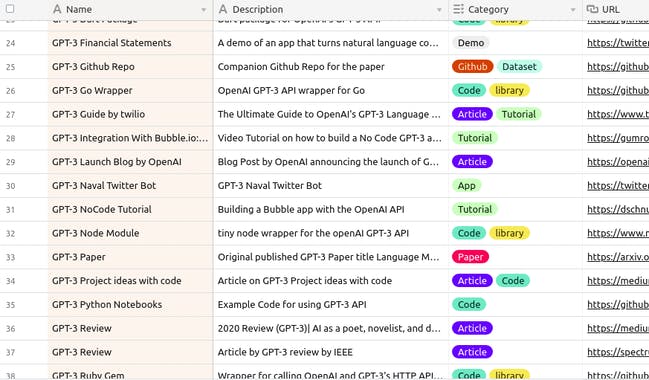This screenshot has height=380, width=649.
Task: Select row number 26
Action: pos(10,91)
